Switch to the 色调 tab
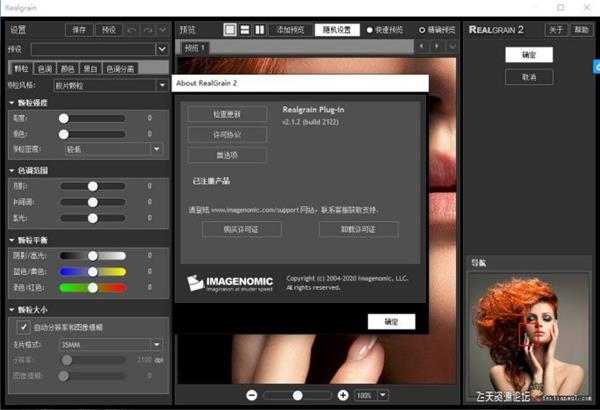 pos(46,68)
